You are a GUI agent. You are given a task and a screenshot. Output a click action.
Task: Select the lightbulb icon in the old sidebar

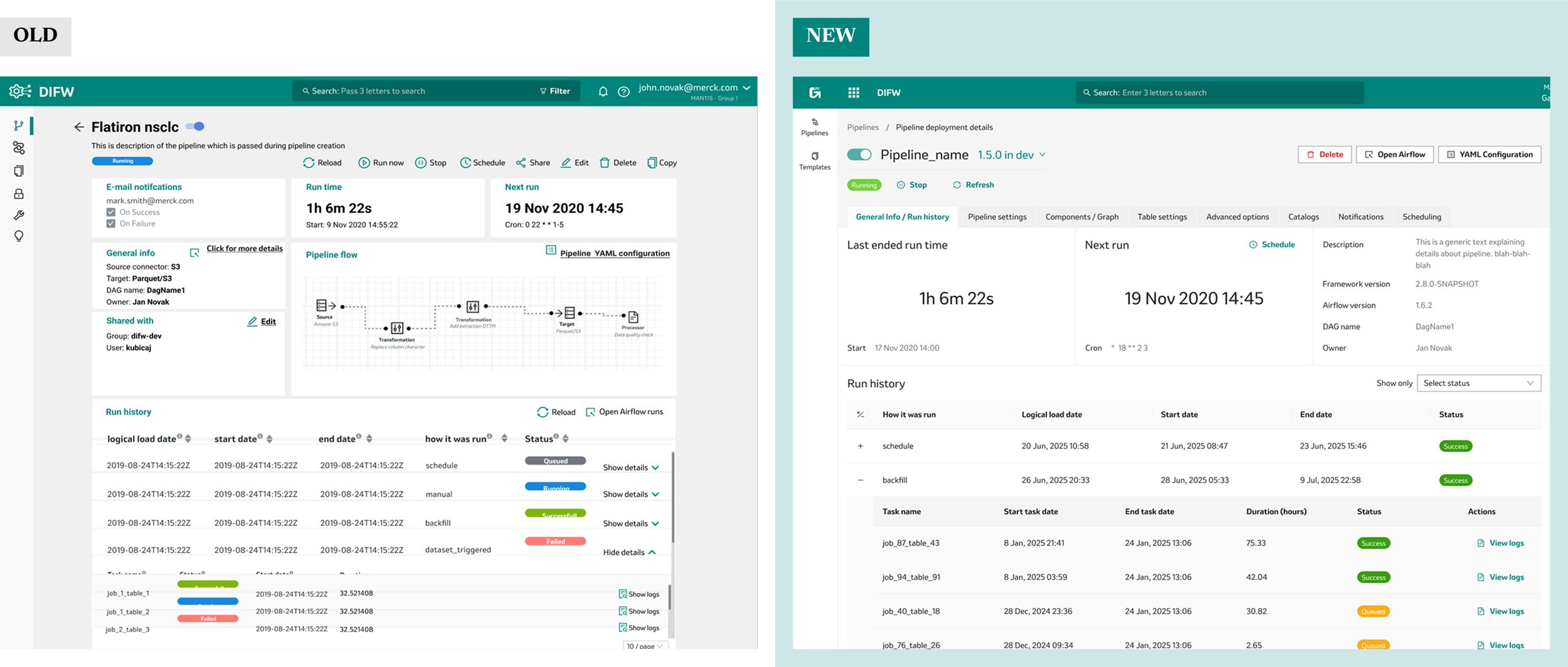point(19,236)
